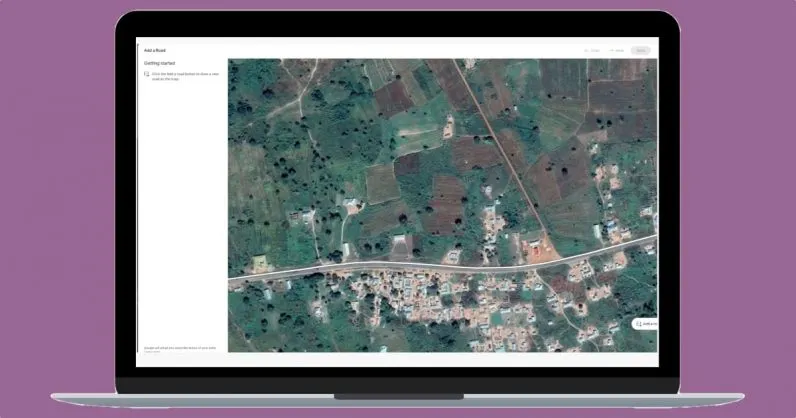This screenshot has width=796, height=418.
Task: Click the email notice at sidebar bottom
Action: [x=180, y=347]
